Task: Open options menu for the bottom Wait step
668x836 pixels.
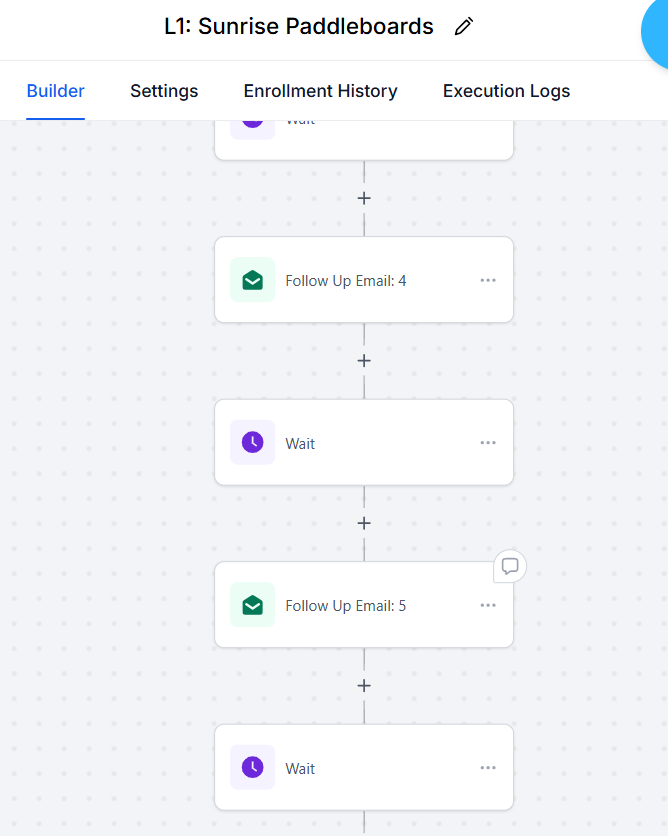Action: [488, 768]
